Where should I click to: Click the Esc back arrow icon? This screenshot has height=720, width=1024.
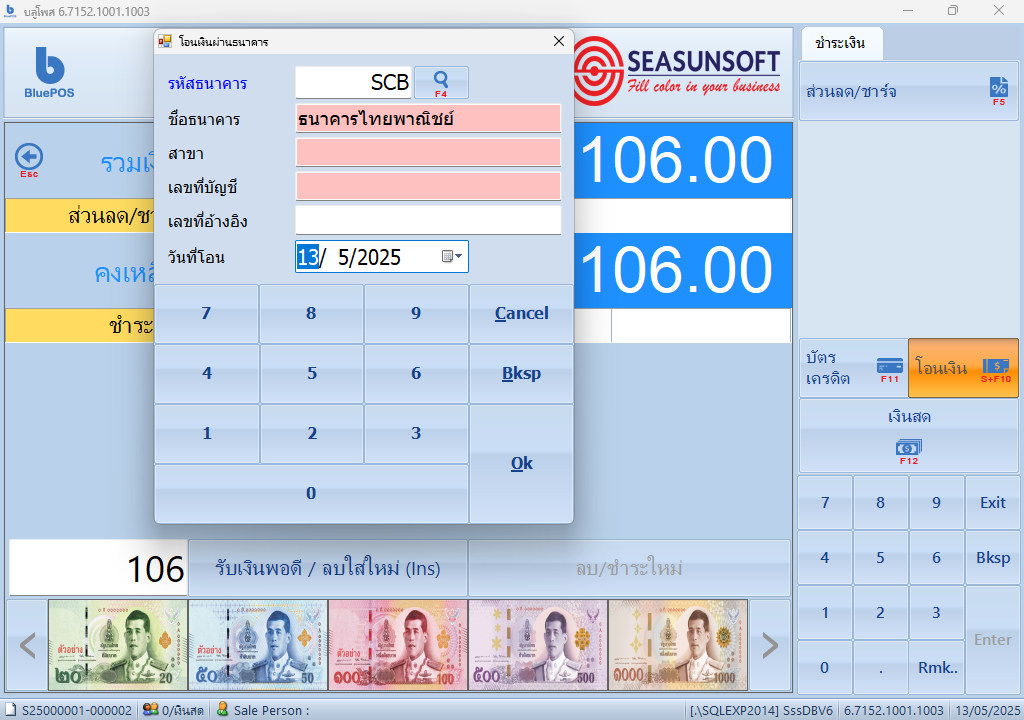point(30,158)
